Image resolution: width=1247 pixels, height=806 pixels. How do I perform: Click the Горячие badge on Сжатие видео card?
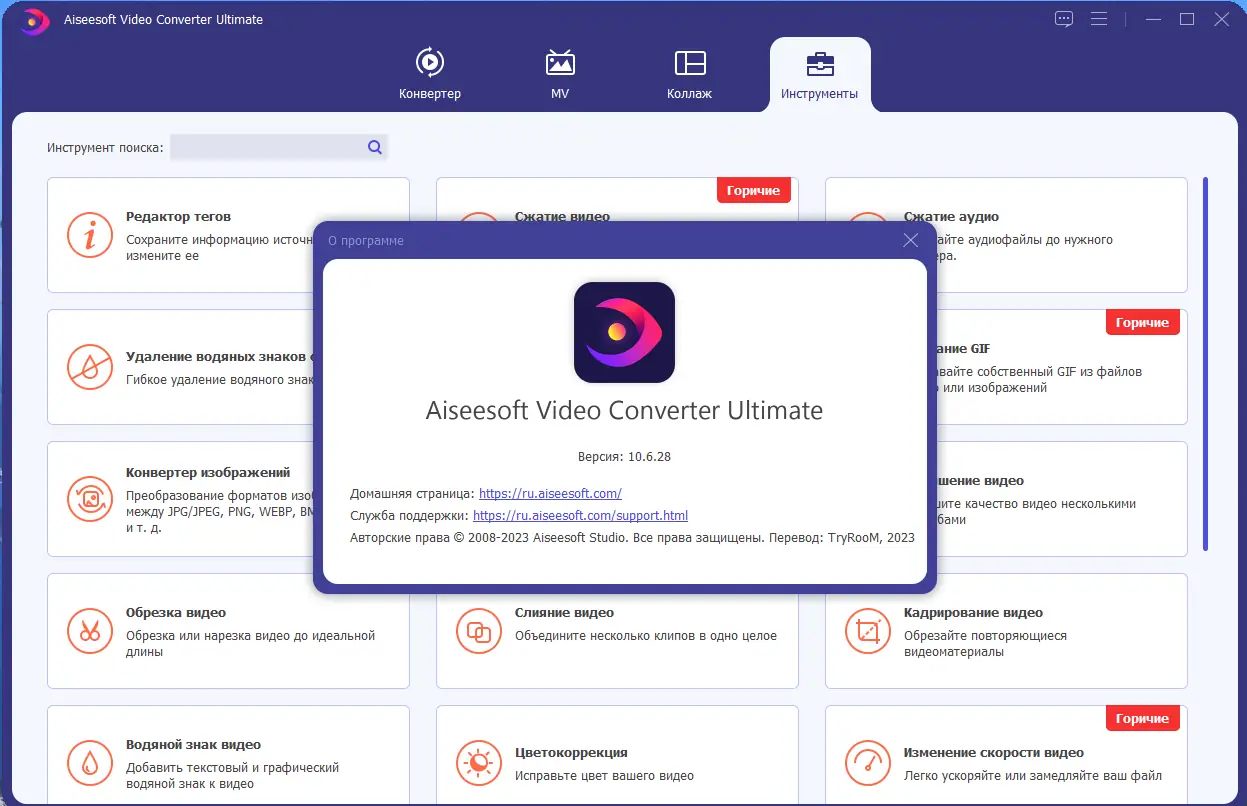pos(754,190)
